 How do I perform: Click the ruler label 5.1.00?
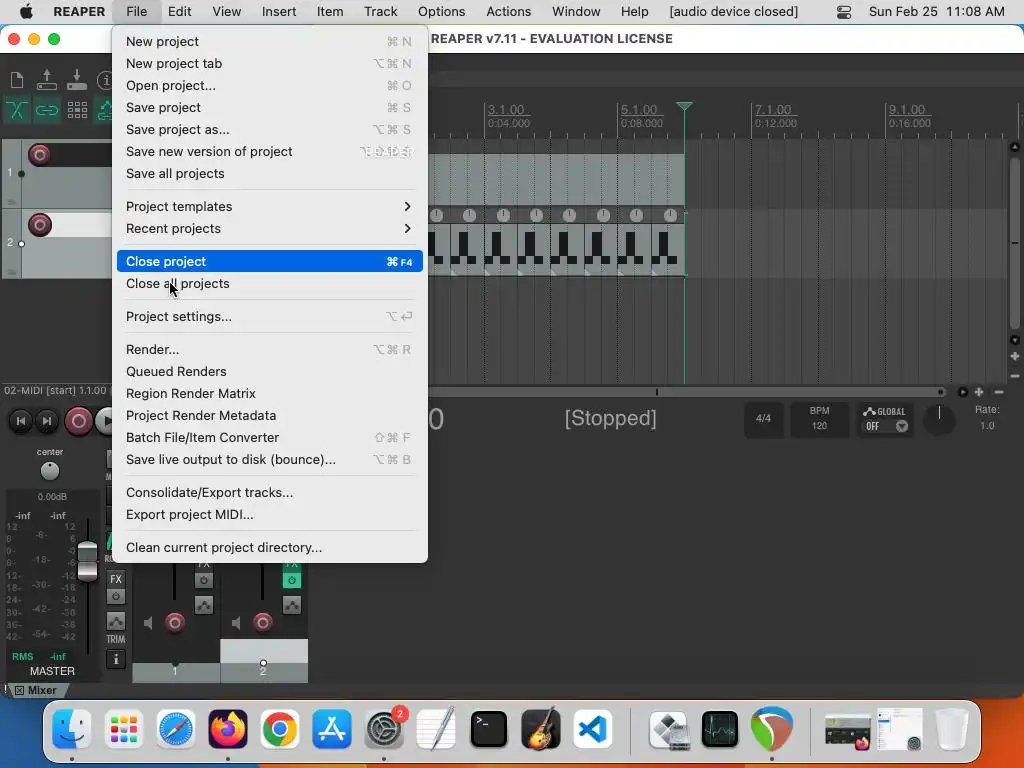tap(639, 110)
